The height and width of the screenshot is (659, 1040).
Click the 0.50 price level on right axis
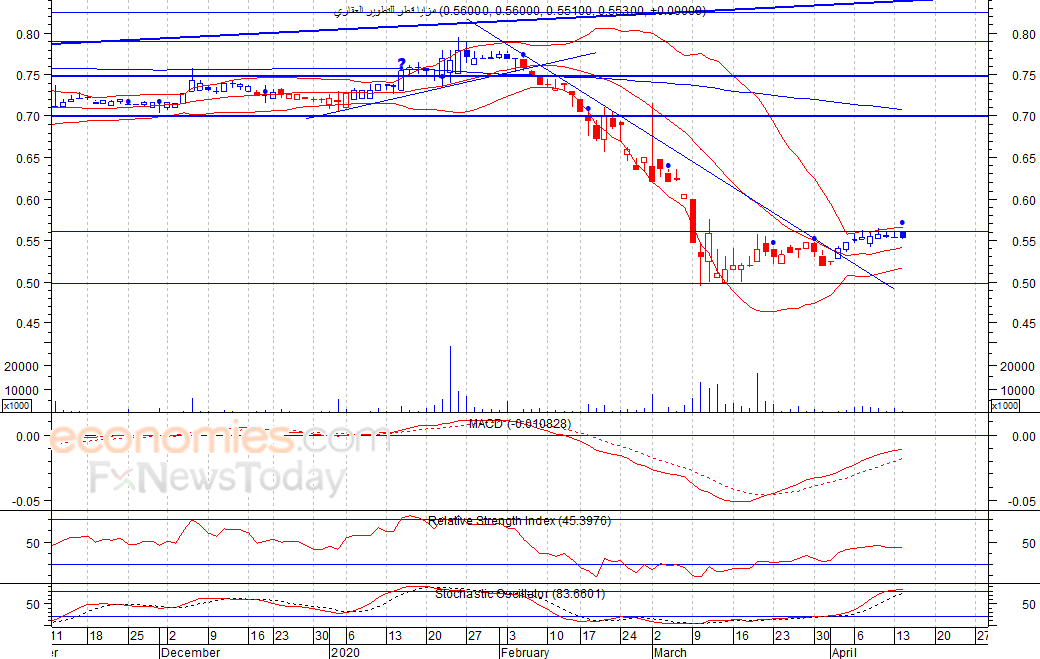[1023, 284]
